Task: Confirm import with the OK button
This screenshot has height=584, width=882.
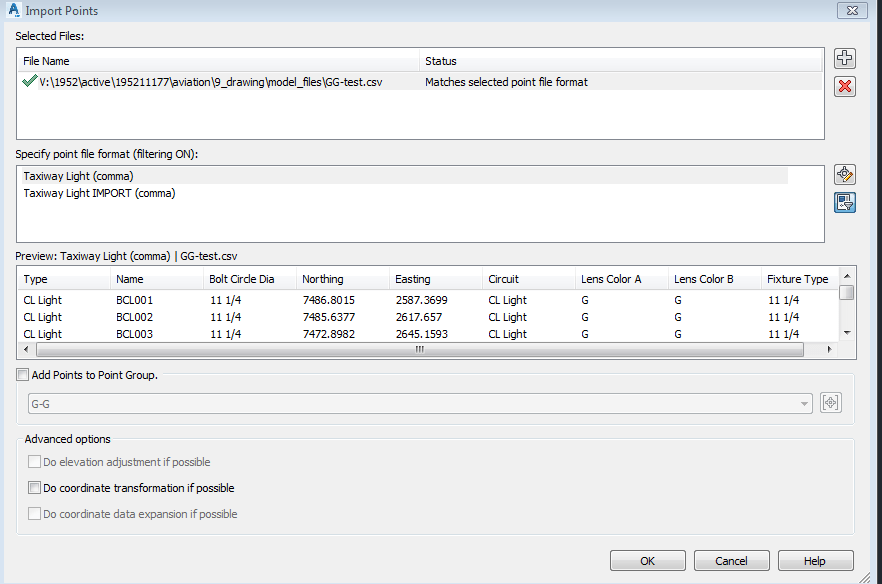Action: [647, 560]
